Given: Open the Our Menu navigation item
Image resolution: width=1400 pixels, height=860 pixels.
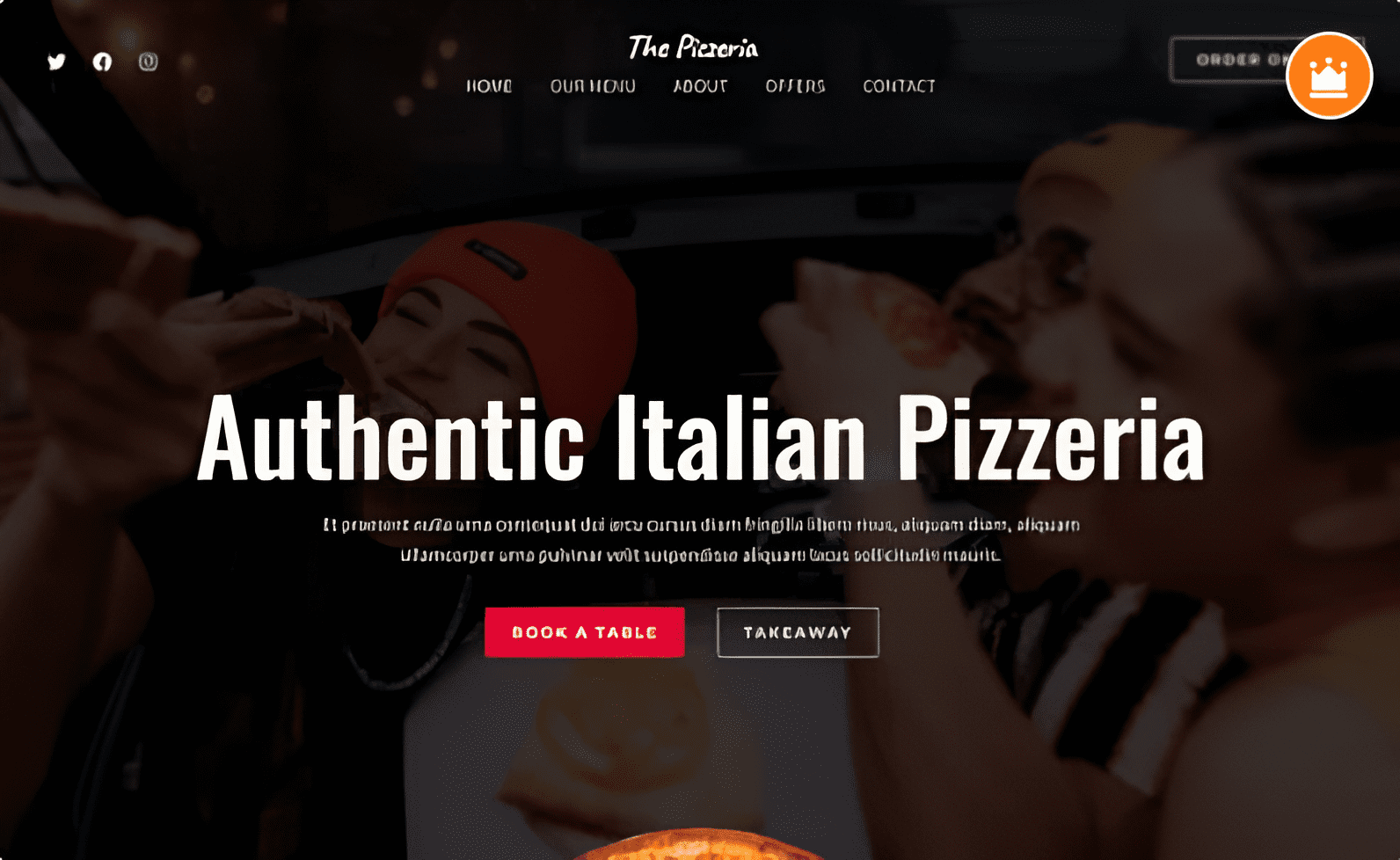Looking at the screenshot, I should pyautogui.click(x=593, y=86).
